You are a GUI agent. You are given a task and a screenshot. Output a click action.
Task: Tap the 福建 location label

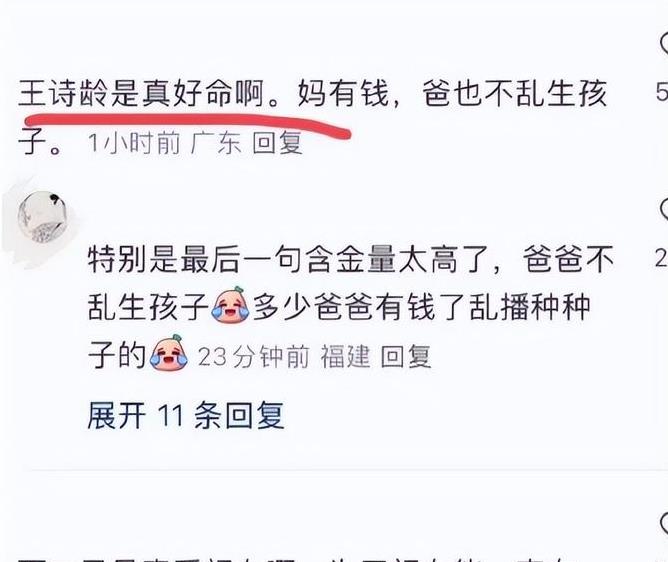point(345,356)
